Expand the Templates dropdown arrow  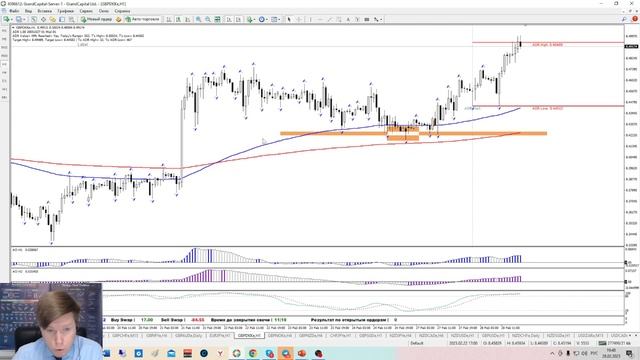(279, 19)
